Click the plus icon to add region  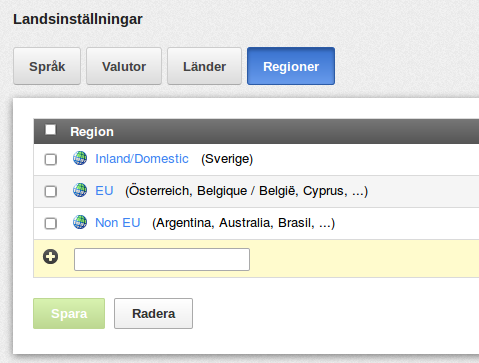[x=51, y=257]
